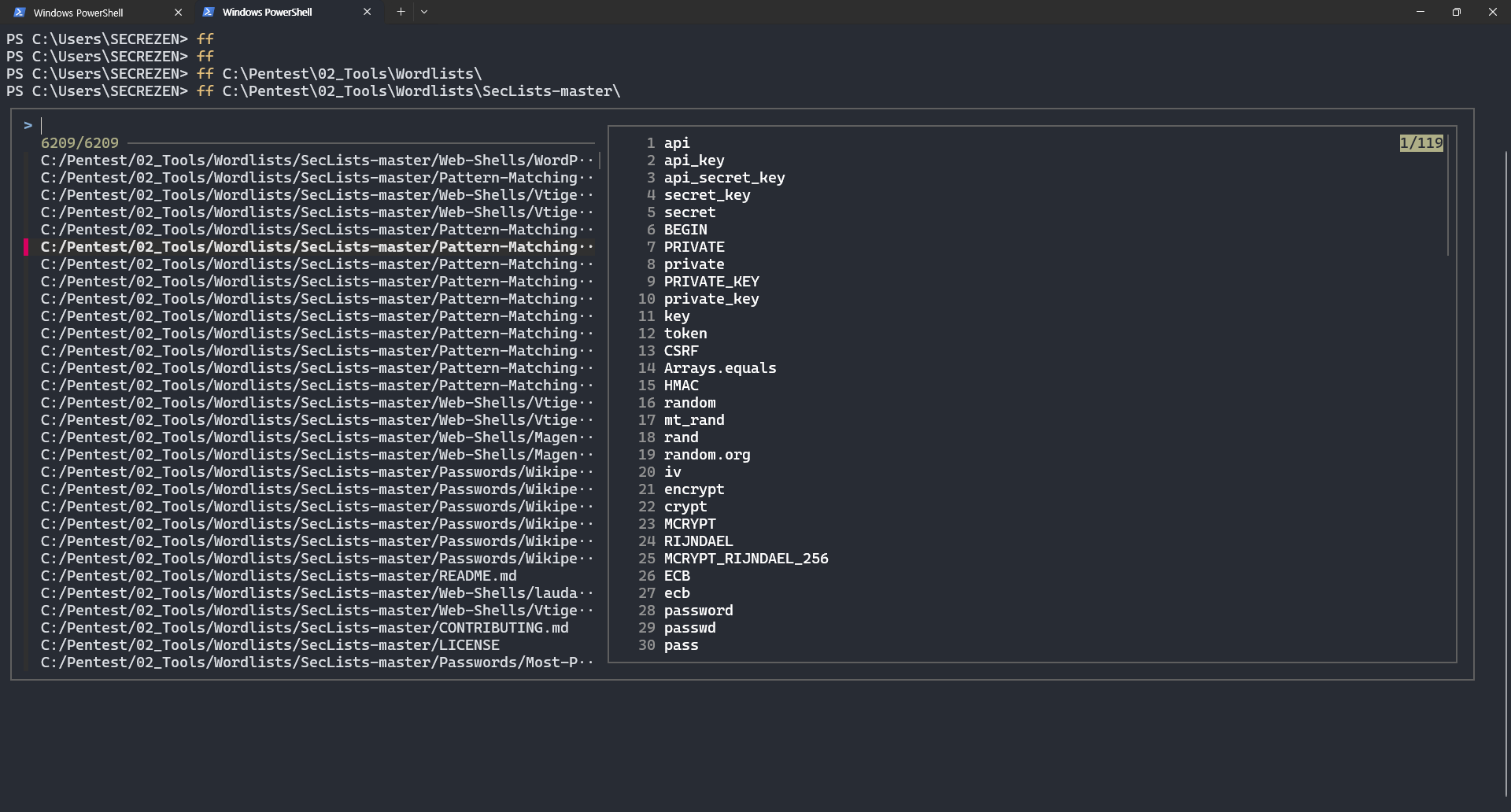Click preview line 'PRIVATE_KEY'
1511x812 pixels.
(711, 282)
